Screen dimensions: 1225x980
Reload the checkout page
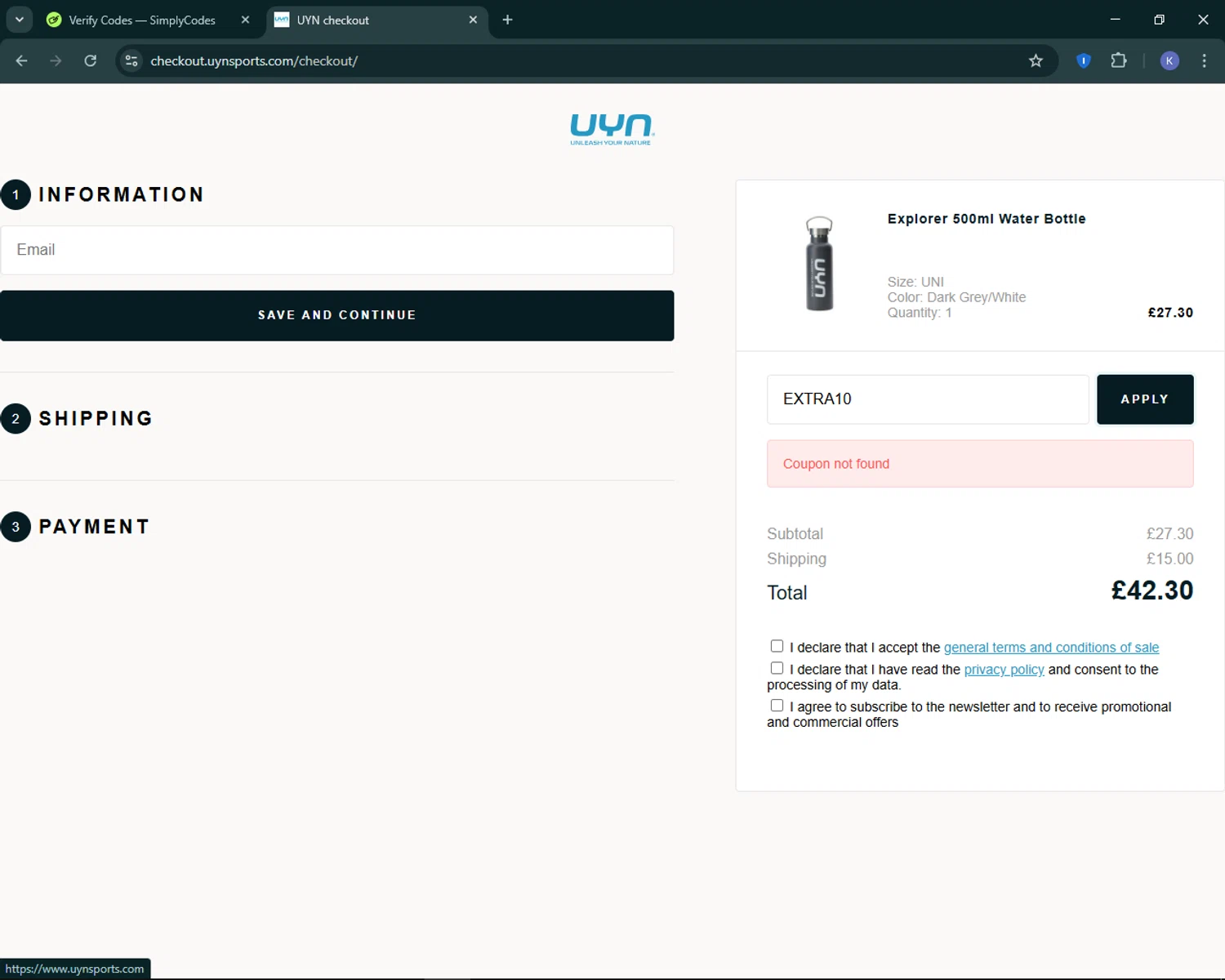(91, 60)
